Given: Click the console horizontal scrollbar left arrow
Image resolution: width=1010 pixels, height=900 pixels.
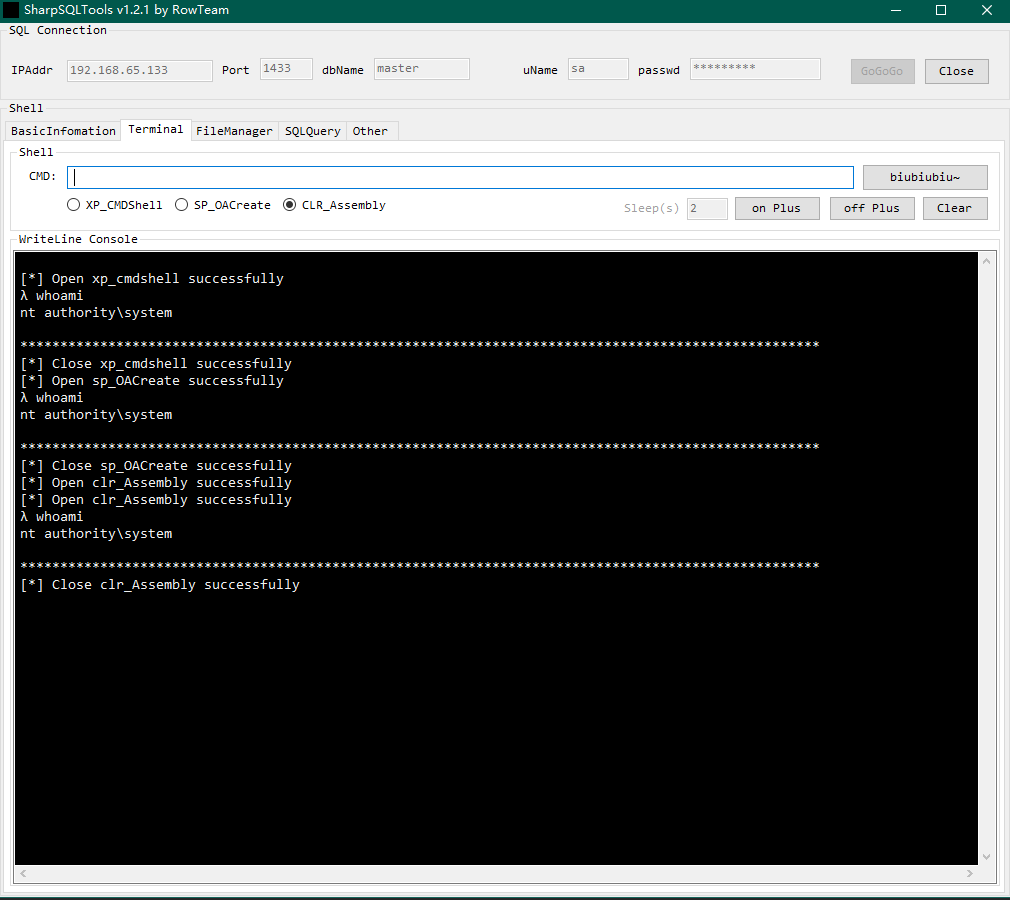Looking at the screenshot, I should (23, 874).
